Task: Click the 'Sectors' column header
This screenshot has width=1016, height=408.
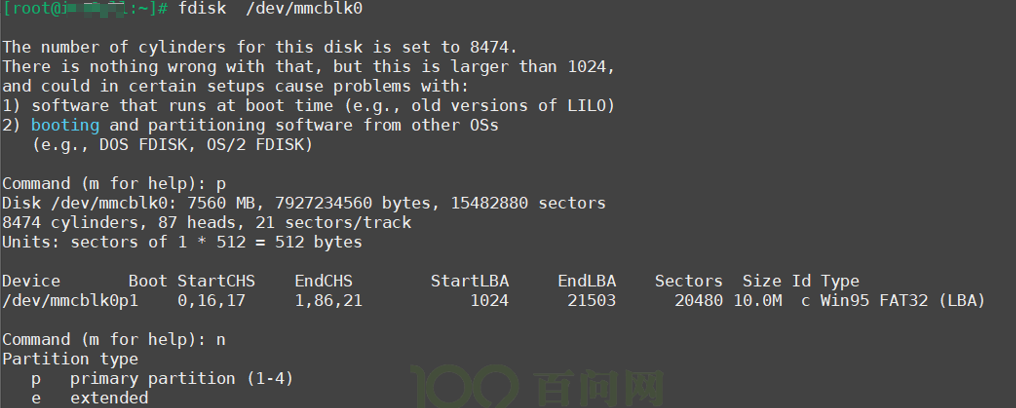Action: point(689,281)
